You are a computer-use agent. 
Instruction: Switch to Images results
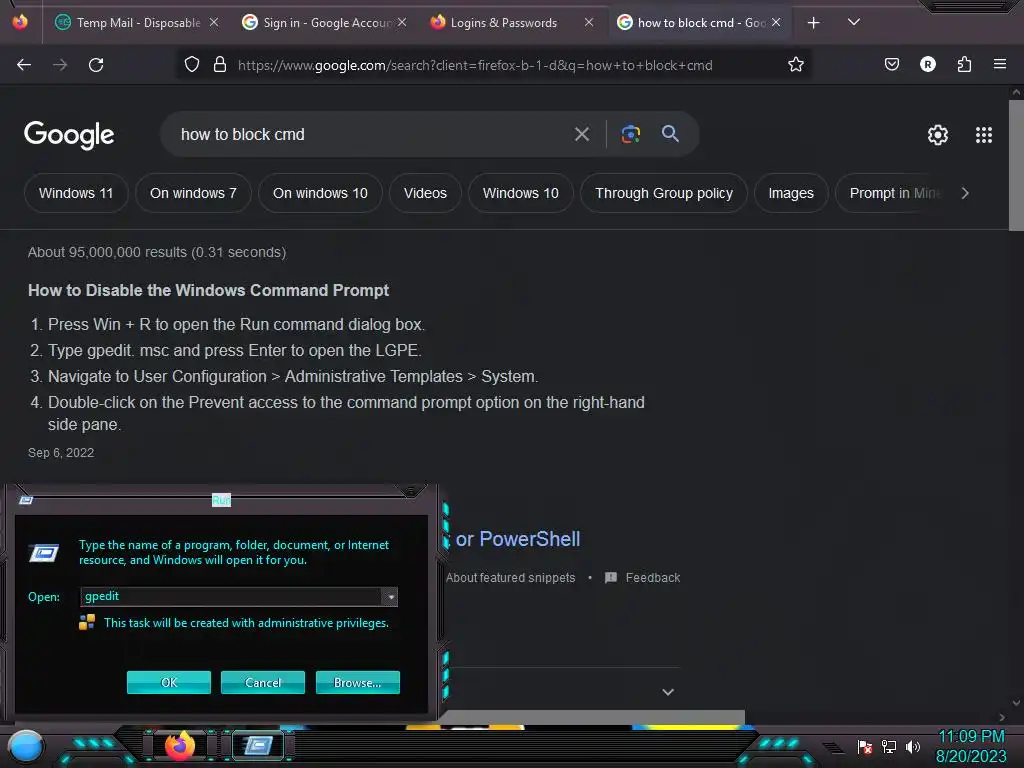point(791,193)
